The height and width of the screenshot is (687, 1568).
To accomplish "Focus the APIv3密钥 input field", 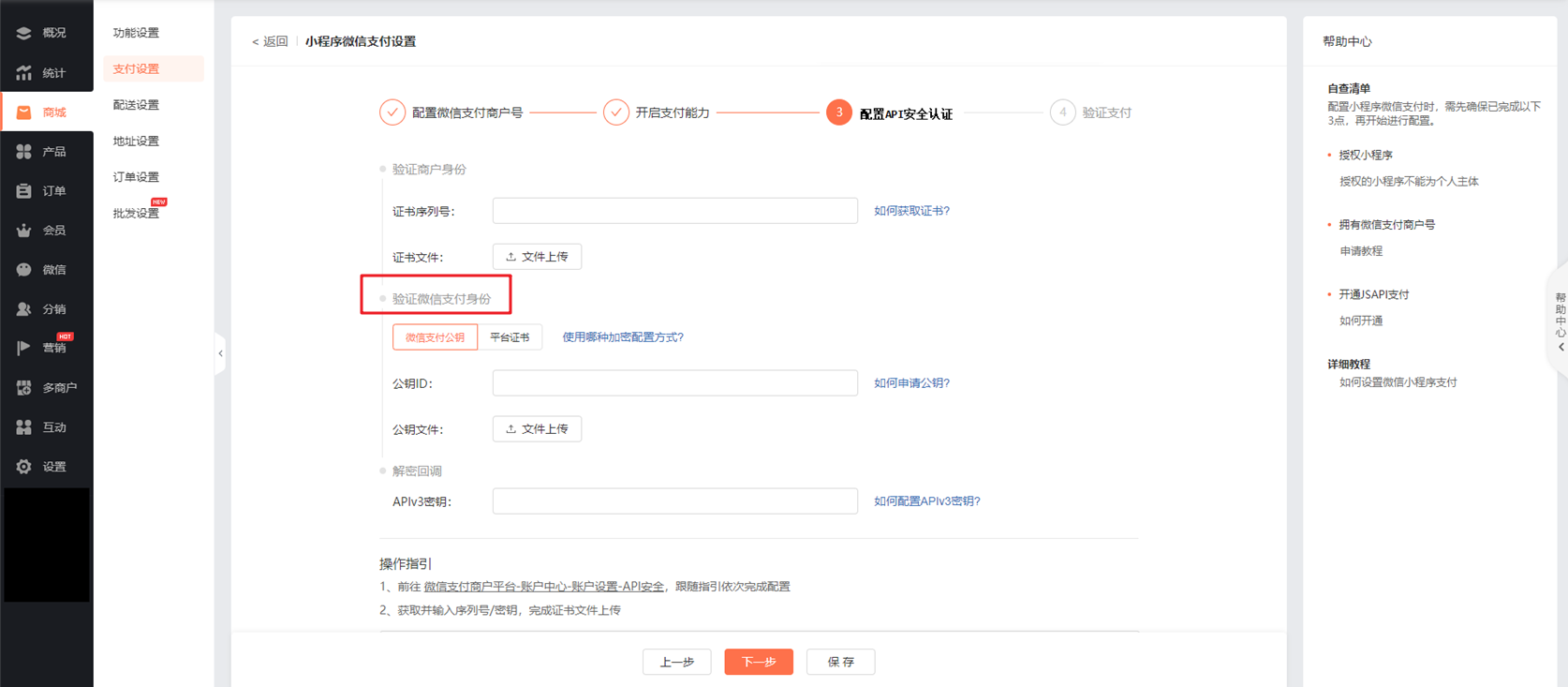I will [675, 501].
